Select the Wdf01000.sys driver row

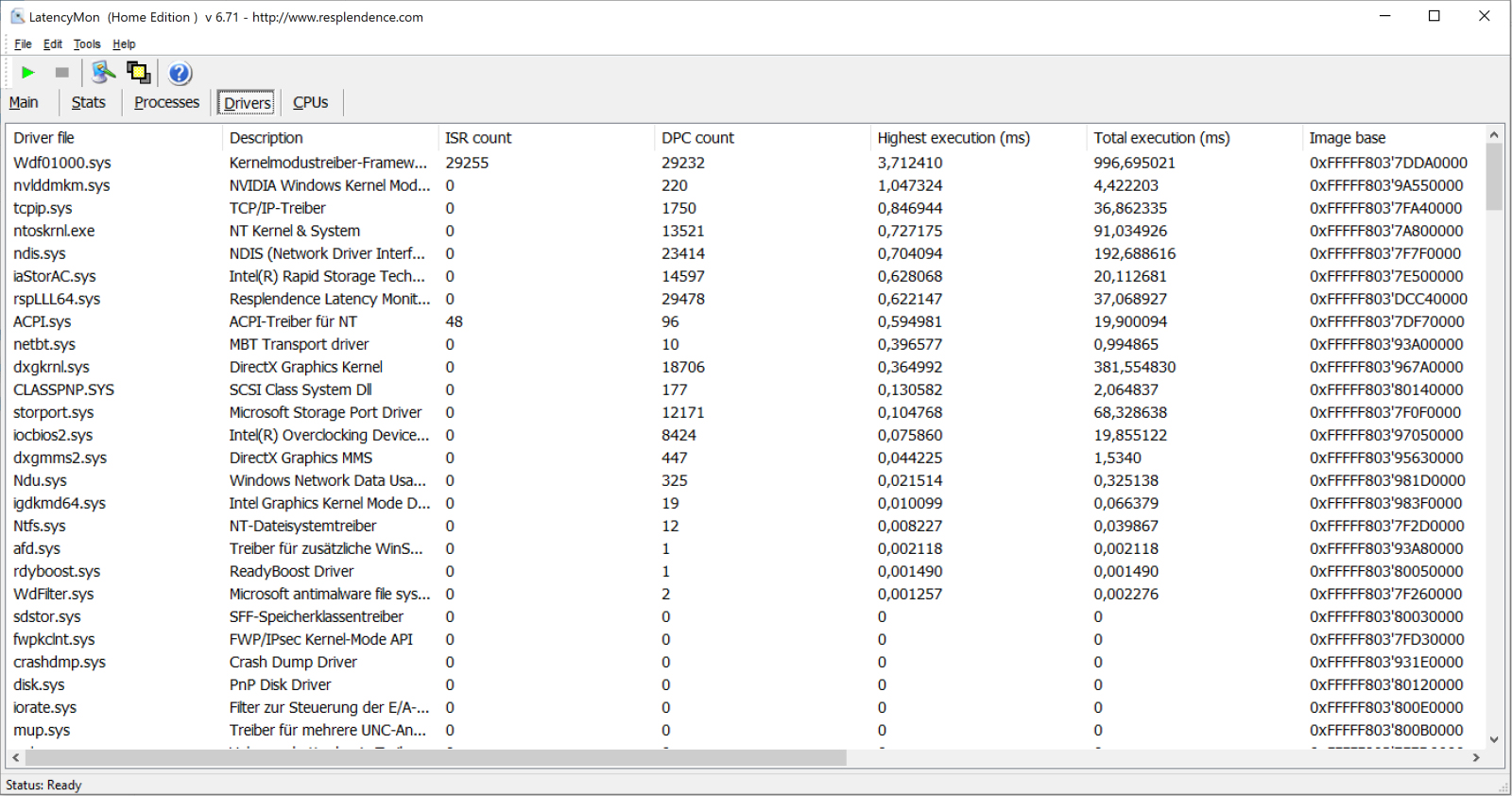tap(745, 163)
